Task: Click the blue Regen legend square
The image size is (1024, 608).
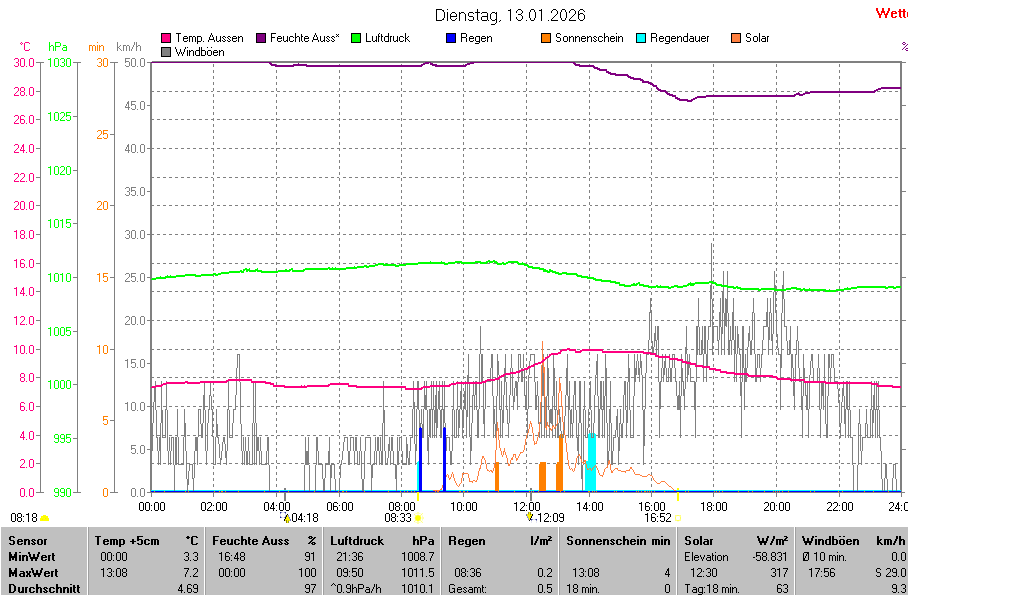Action: click(x=450, y=39)
